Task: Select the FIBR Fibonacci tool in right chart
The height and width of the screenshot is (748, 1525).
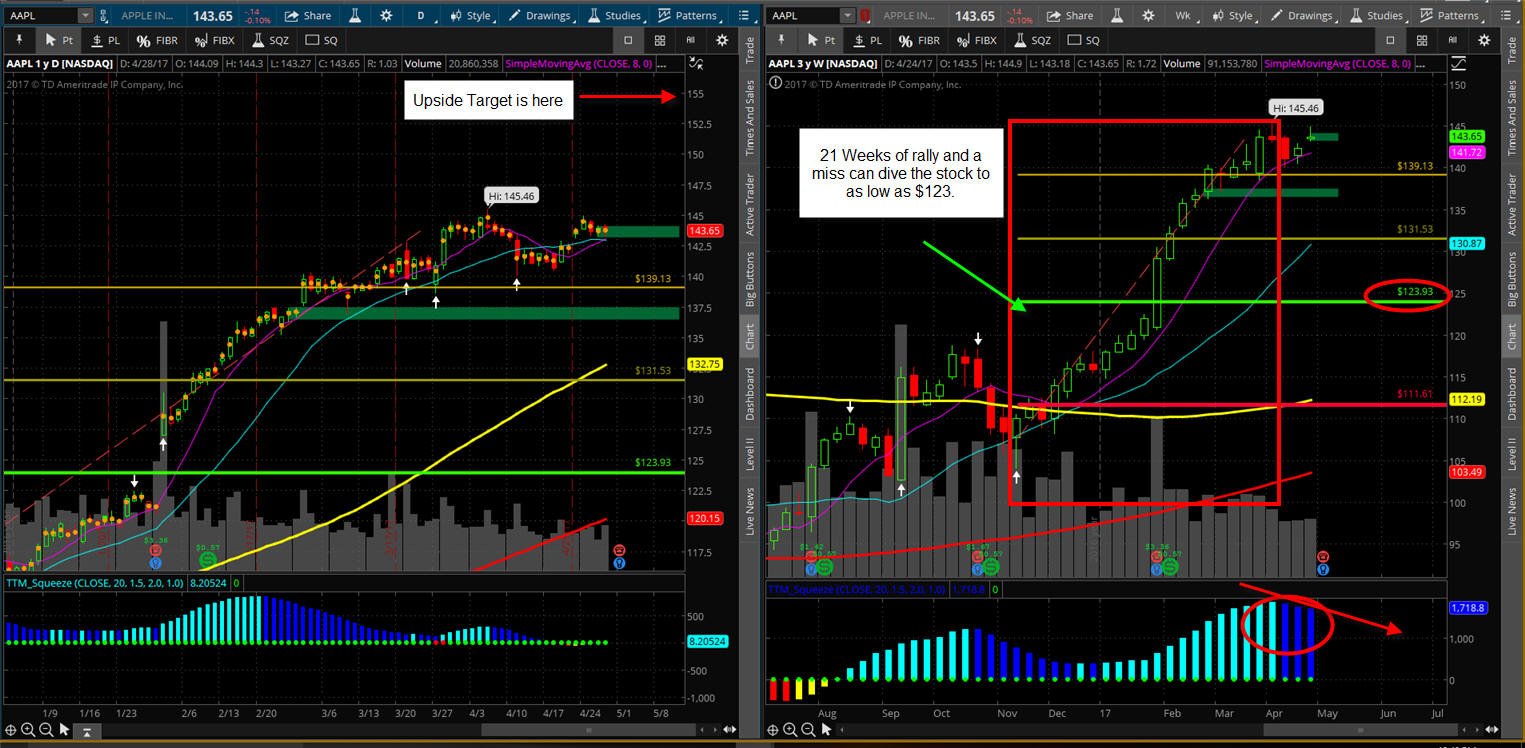Action: click(917, 40)
